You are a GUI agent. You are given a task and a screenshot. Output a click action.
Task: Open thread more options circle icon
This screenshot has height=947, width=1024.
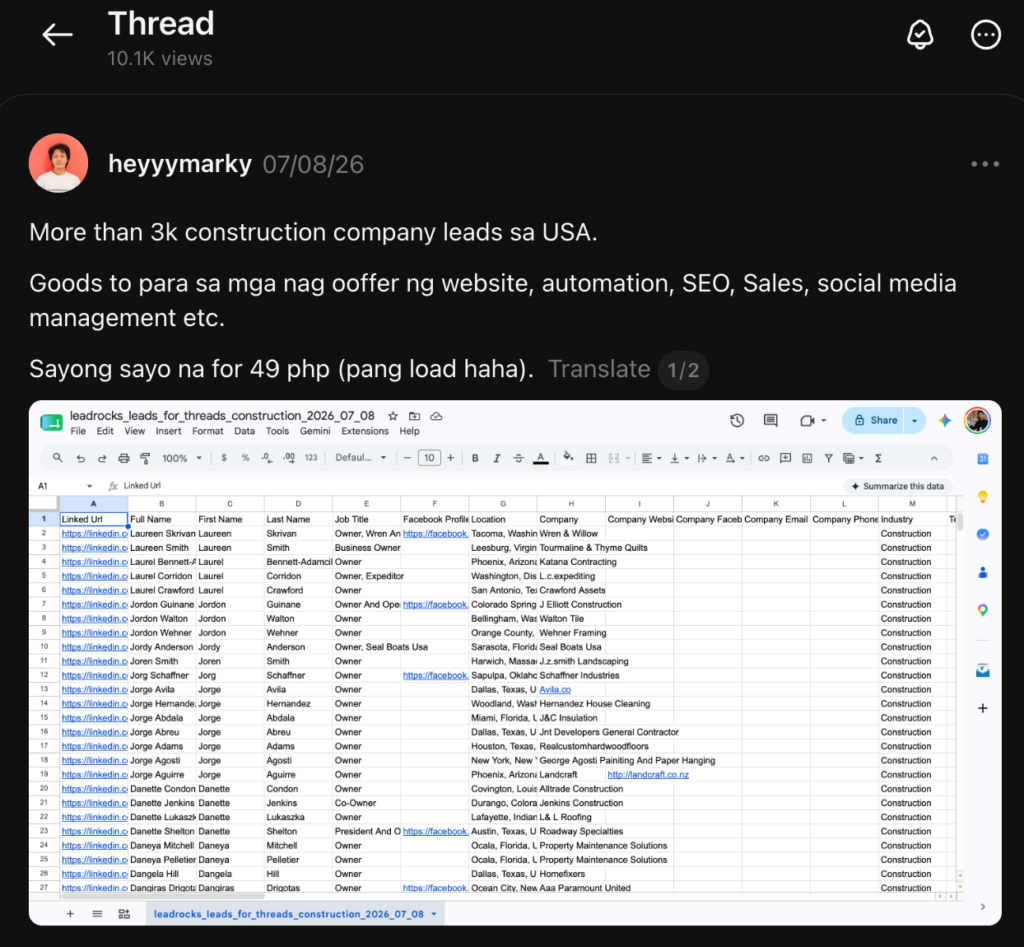[985, 35]
